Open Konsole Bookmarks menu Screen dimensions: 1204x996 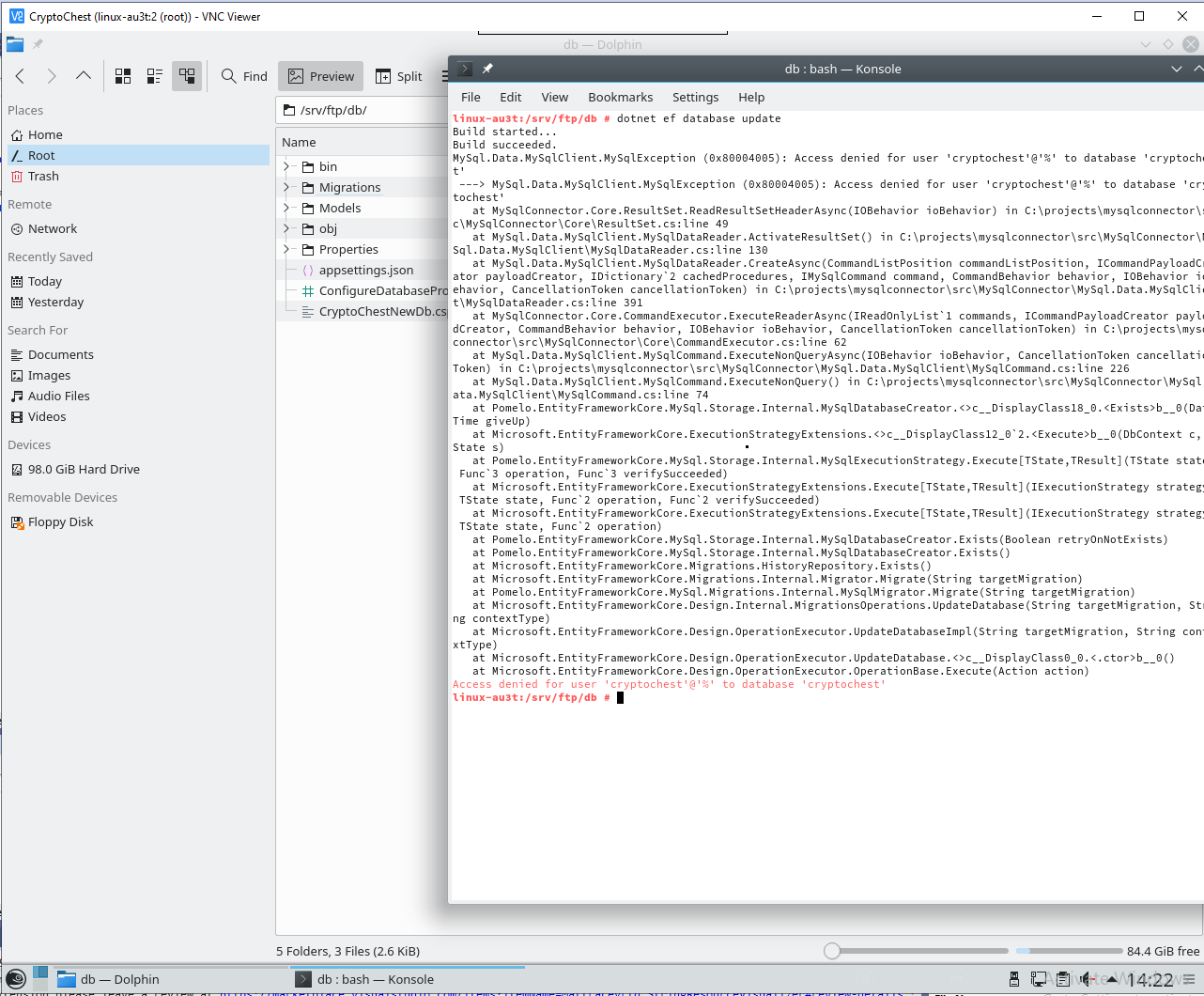(621, 97)
